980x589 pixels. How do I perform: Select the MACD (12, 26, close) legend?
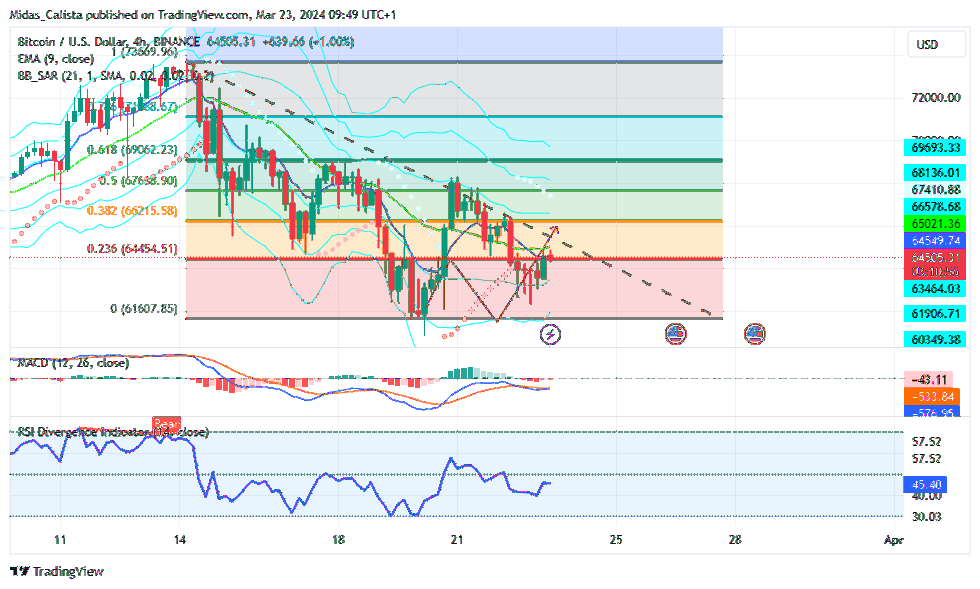(73, 363)
